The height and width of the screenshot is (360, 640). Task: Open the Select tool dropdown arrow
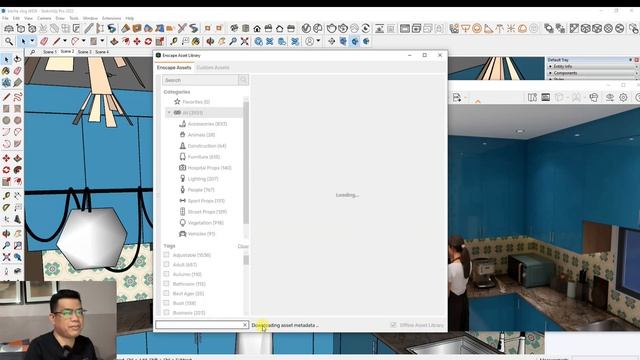point(32,41)
